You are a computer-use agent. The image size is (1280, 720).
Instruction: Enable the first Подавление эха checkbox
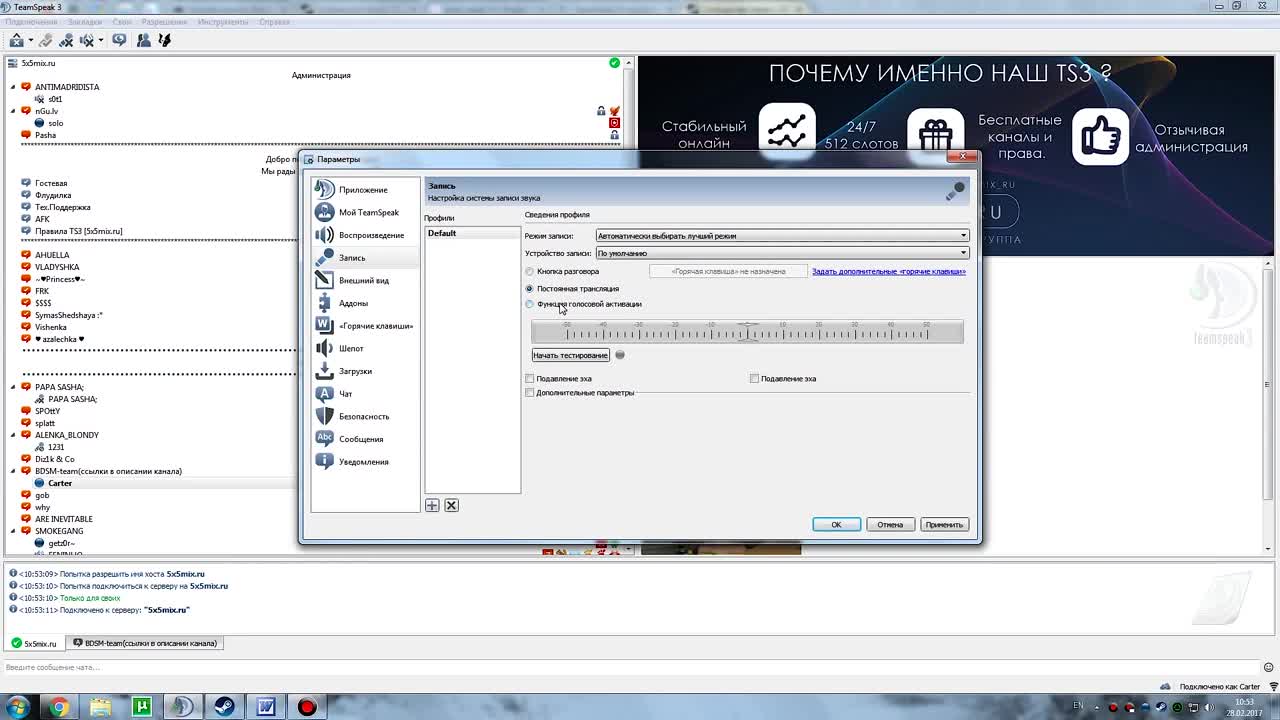[x=530, y=379]
